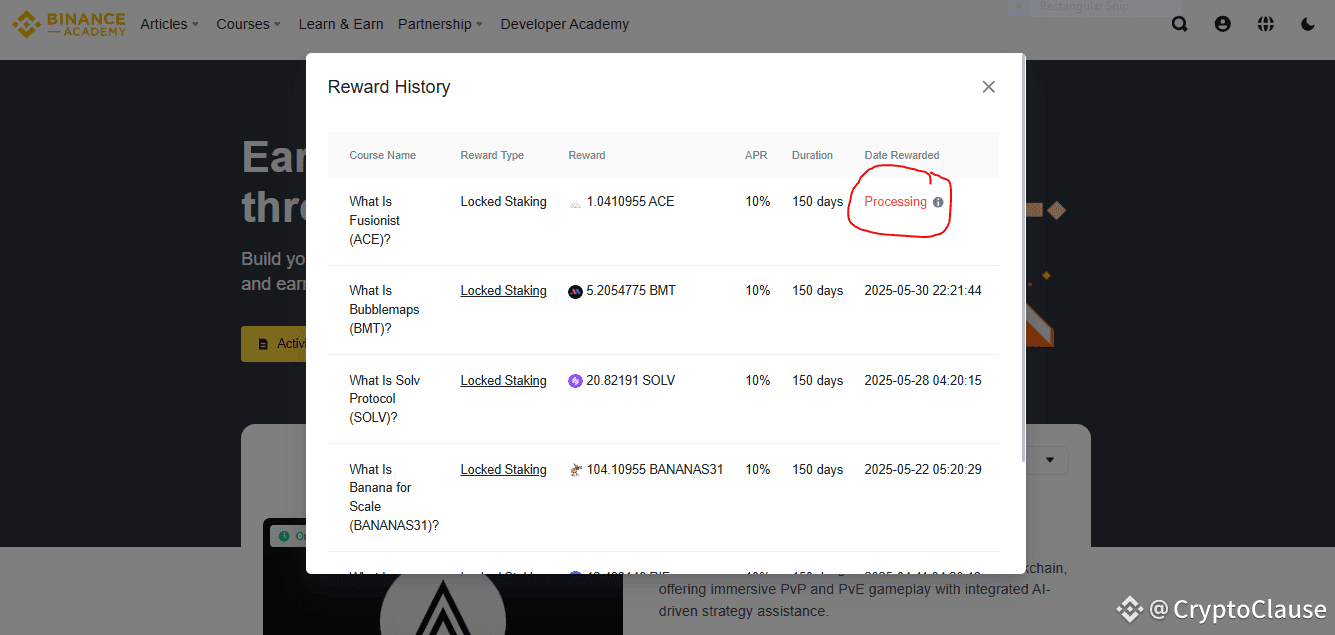This screenshot has width=1335, height=635.
Task: Open the Learn & Earn page
Action: (x=341, y=24)
